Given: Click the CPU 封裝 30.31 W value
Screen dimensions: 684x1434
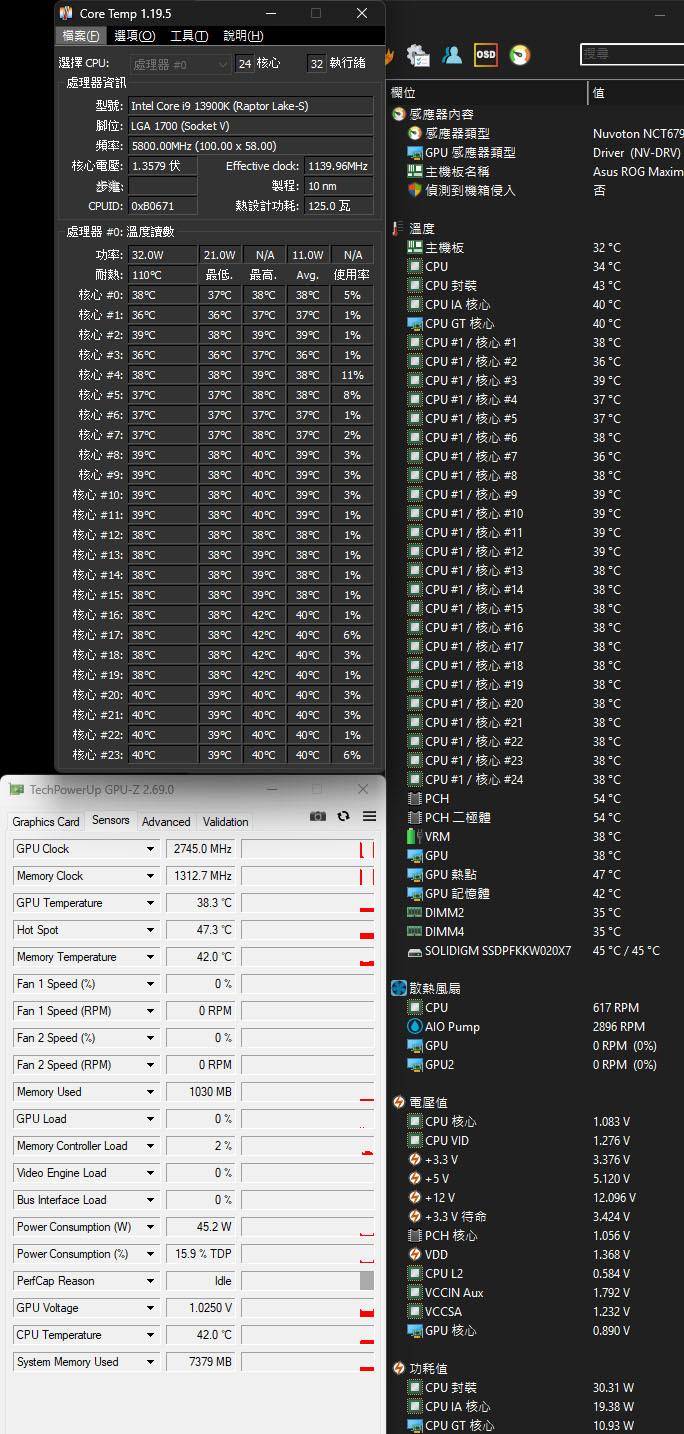Looking at the screenshot, I should (x=613, y=1387).
